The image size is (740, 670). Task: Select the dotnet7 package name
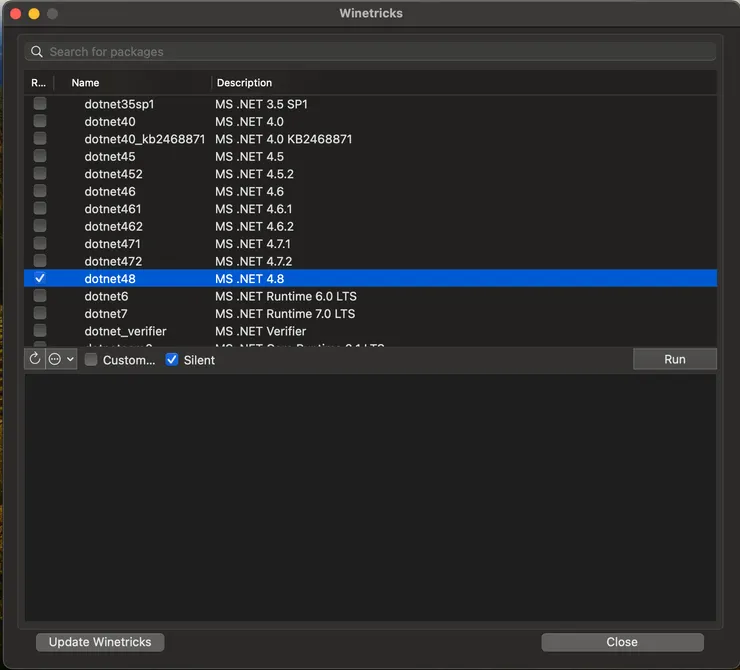(x=106, y=314)
